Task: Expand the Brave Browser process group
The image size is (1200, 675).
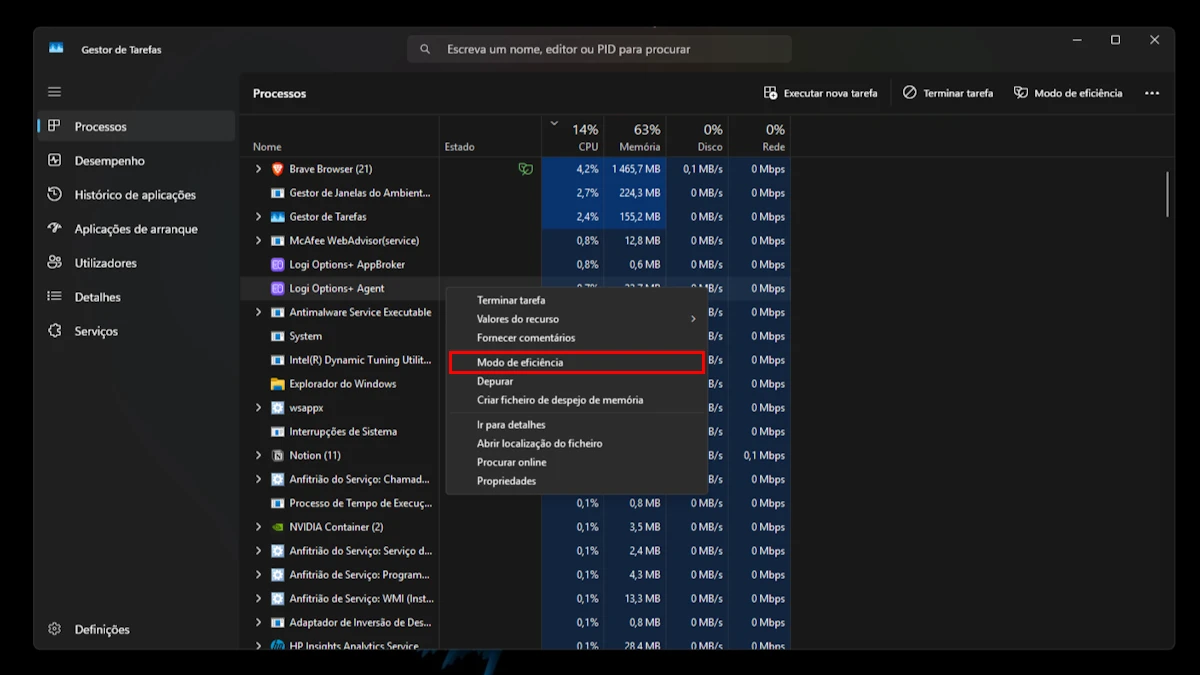Action: tap(258, 169)
